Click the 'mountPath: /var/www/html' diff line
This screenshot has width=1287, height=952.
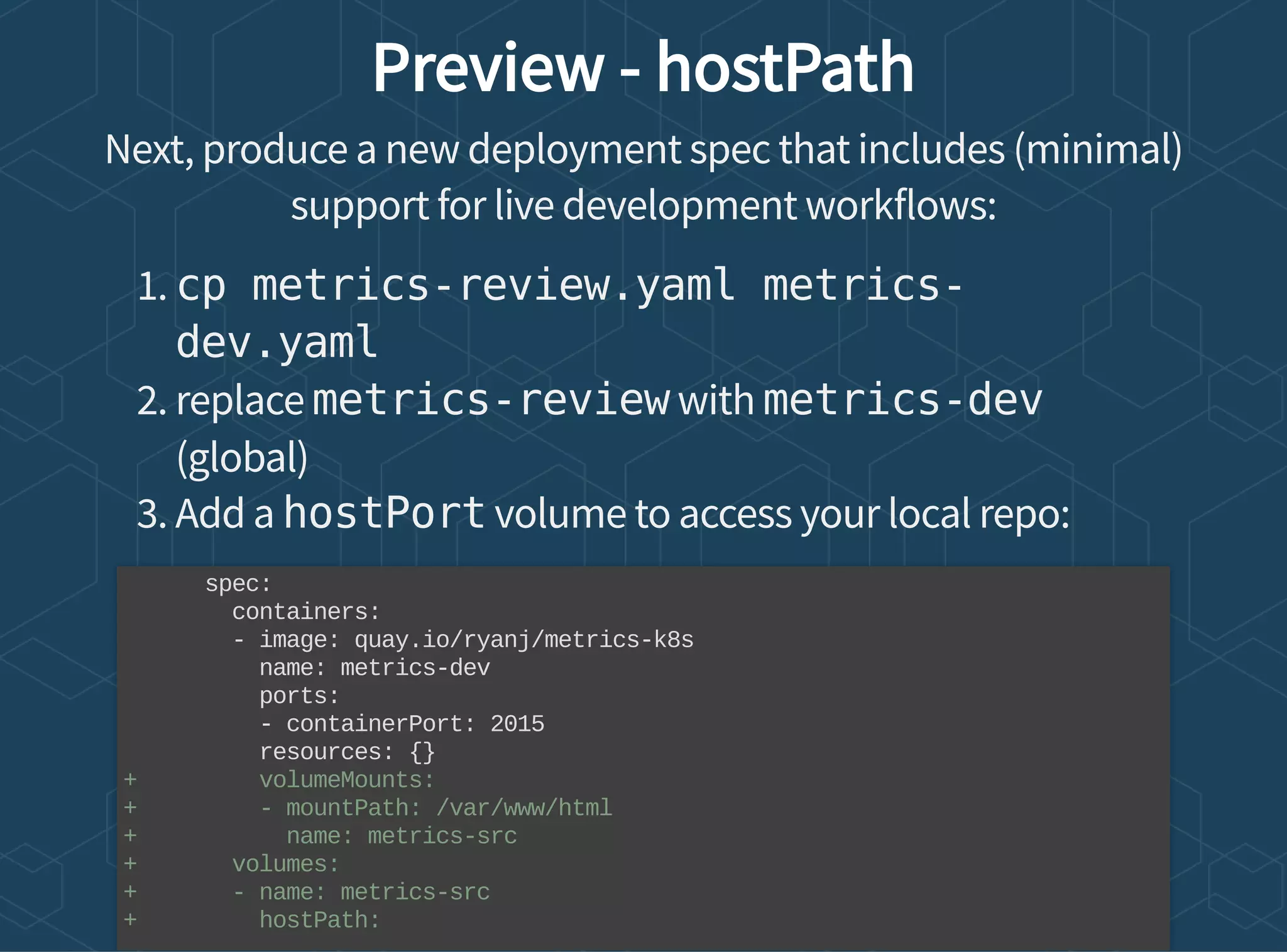[x=448, y=808]
